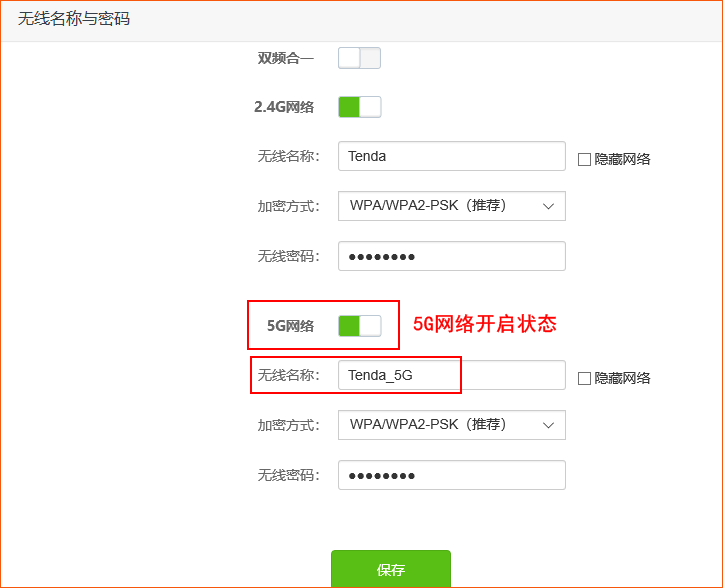The width and height of the screenshot is (723, 588).
Task: Click the 2.4G 无线密码 password field
Action: pyautogui.click(x=452, y=256)
